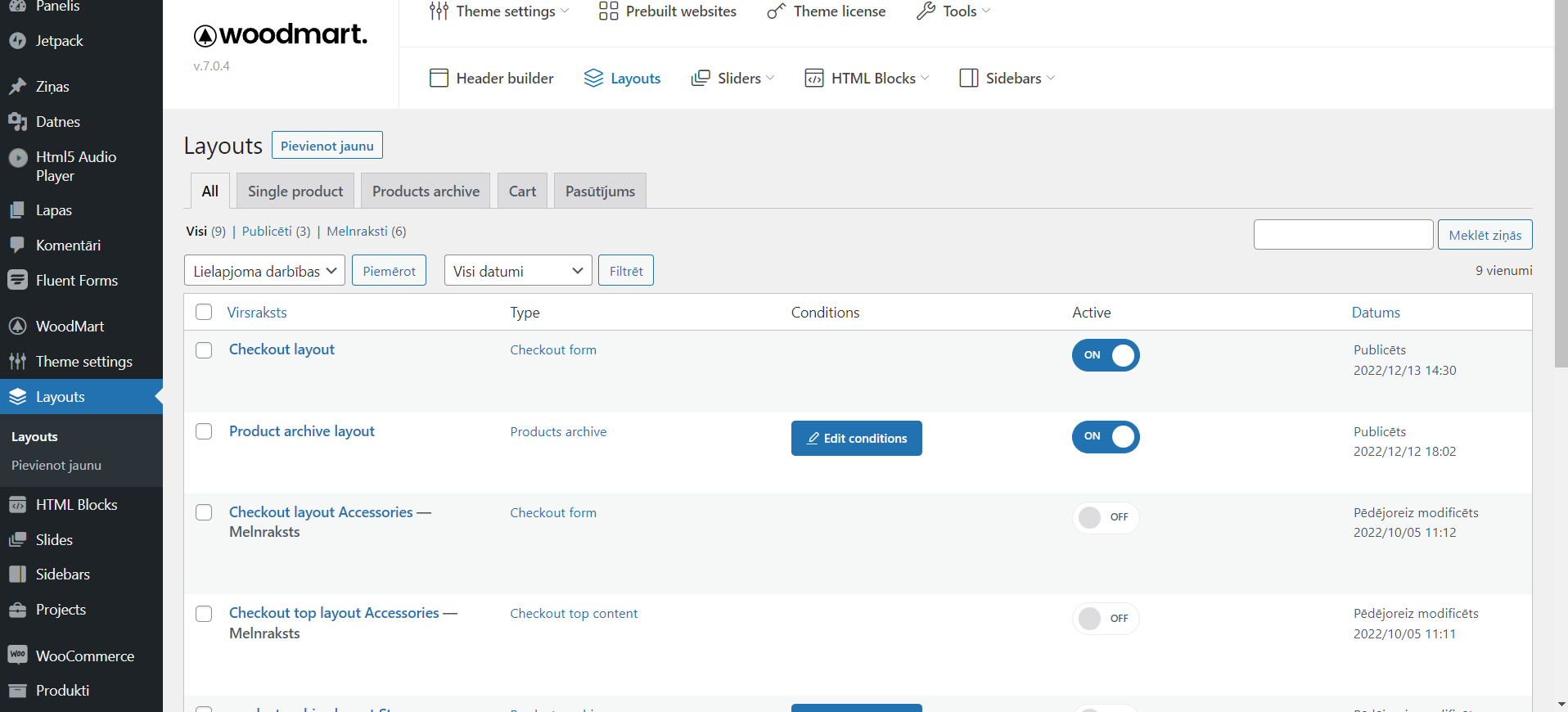The height and width of the screenshot is (712, 1568).
Task: Click the WoodMart logo icon in sidebar
Action: (17, 327)
